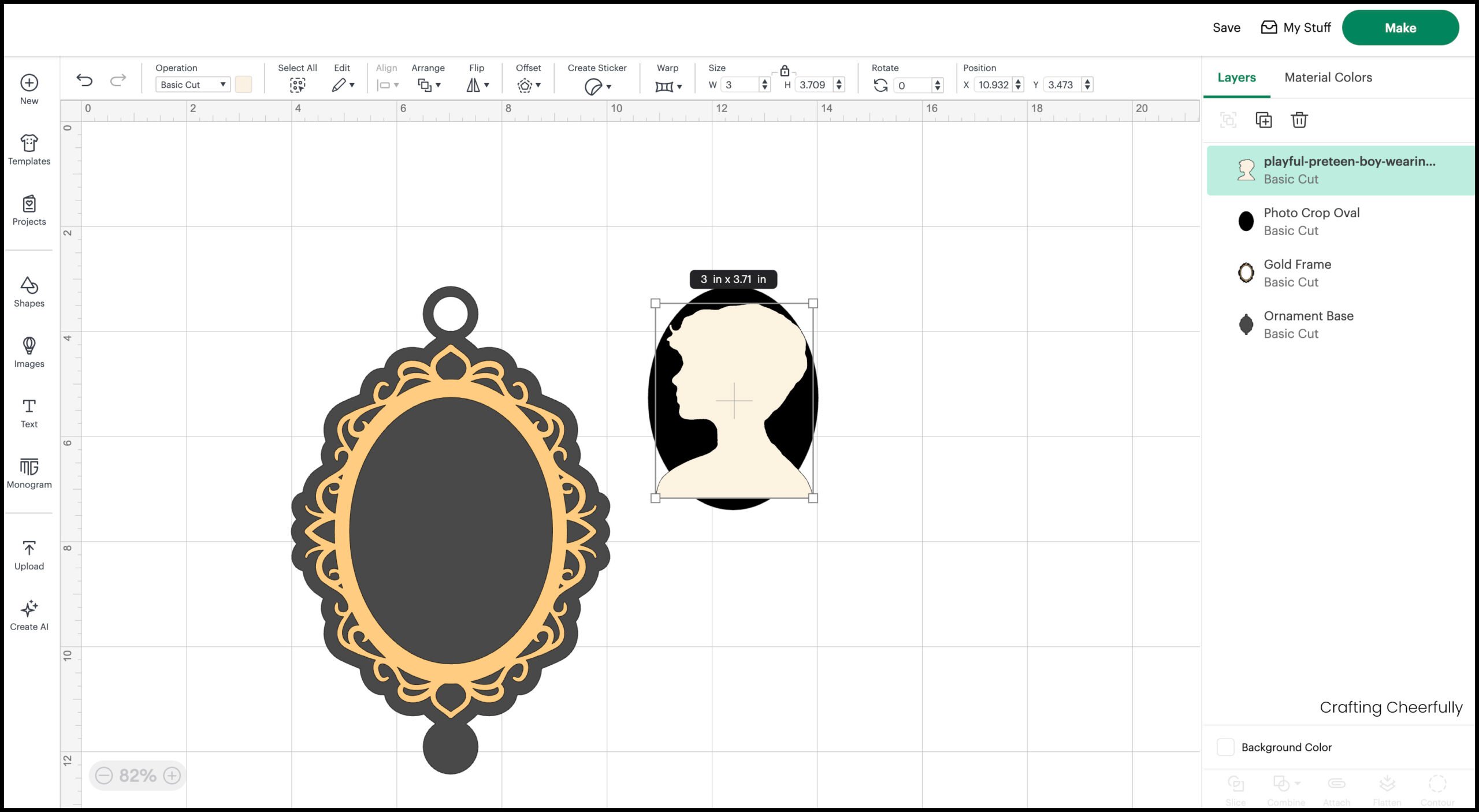The image size is (1479, 812).
Task: Select the Text tool
Action: click(28, 414)
